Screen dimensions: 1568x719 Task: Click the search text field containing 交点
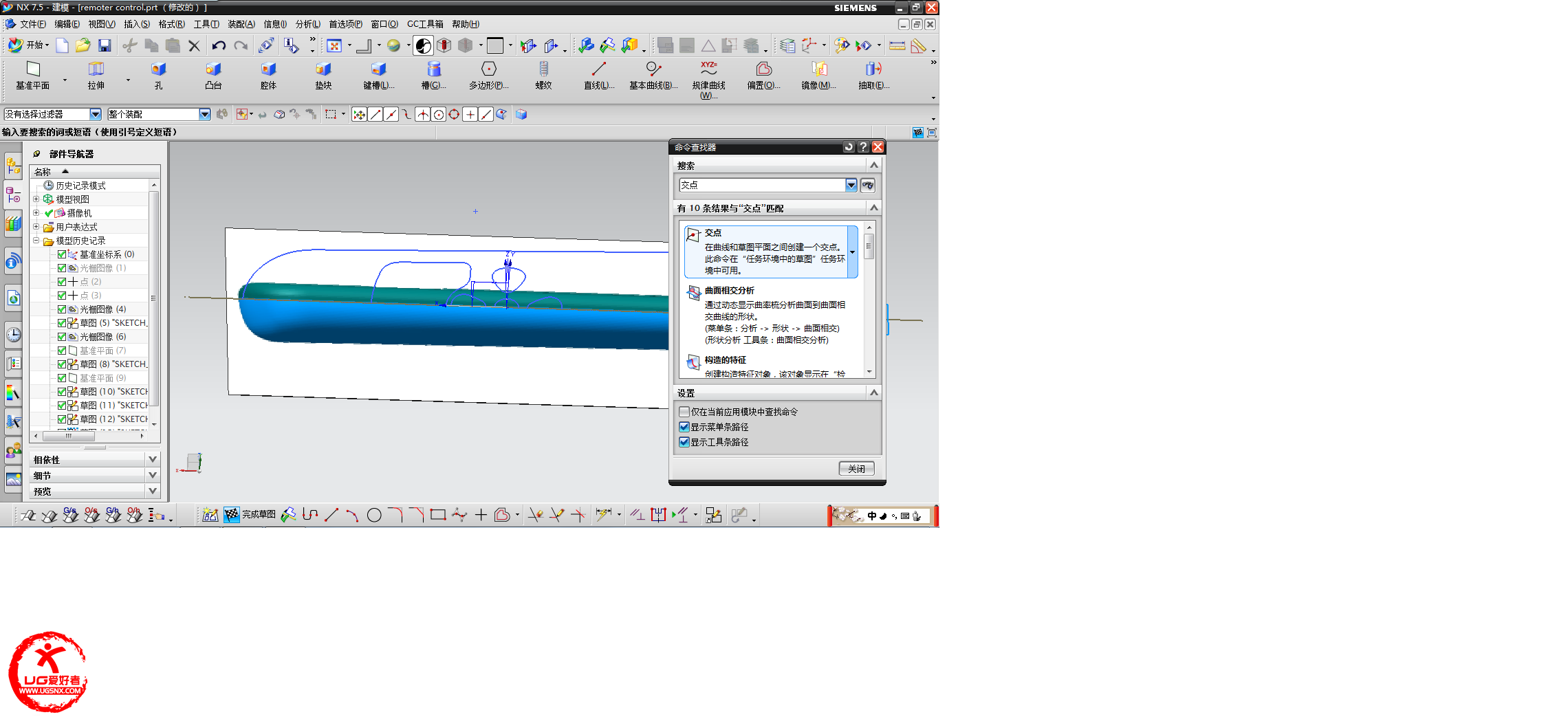(762, 185)
